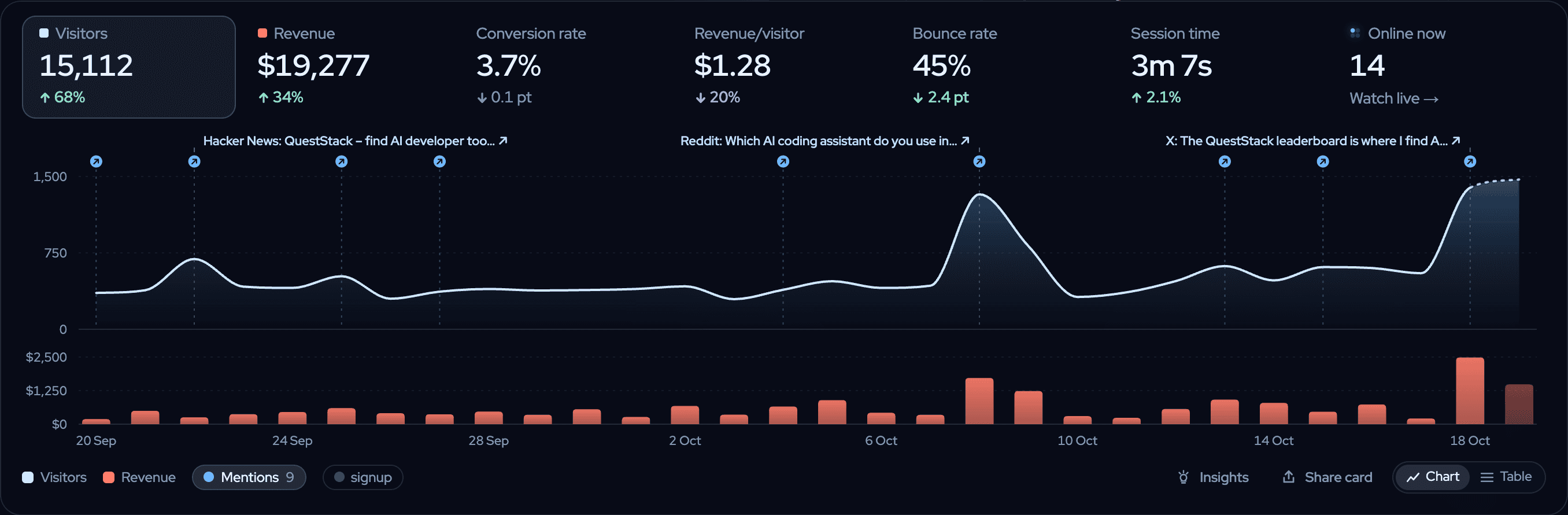Open the X QuestStack leaderboard mention link
The width and height of the screenshot is (1568, 515).
click(x=1312, y=141)
